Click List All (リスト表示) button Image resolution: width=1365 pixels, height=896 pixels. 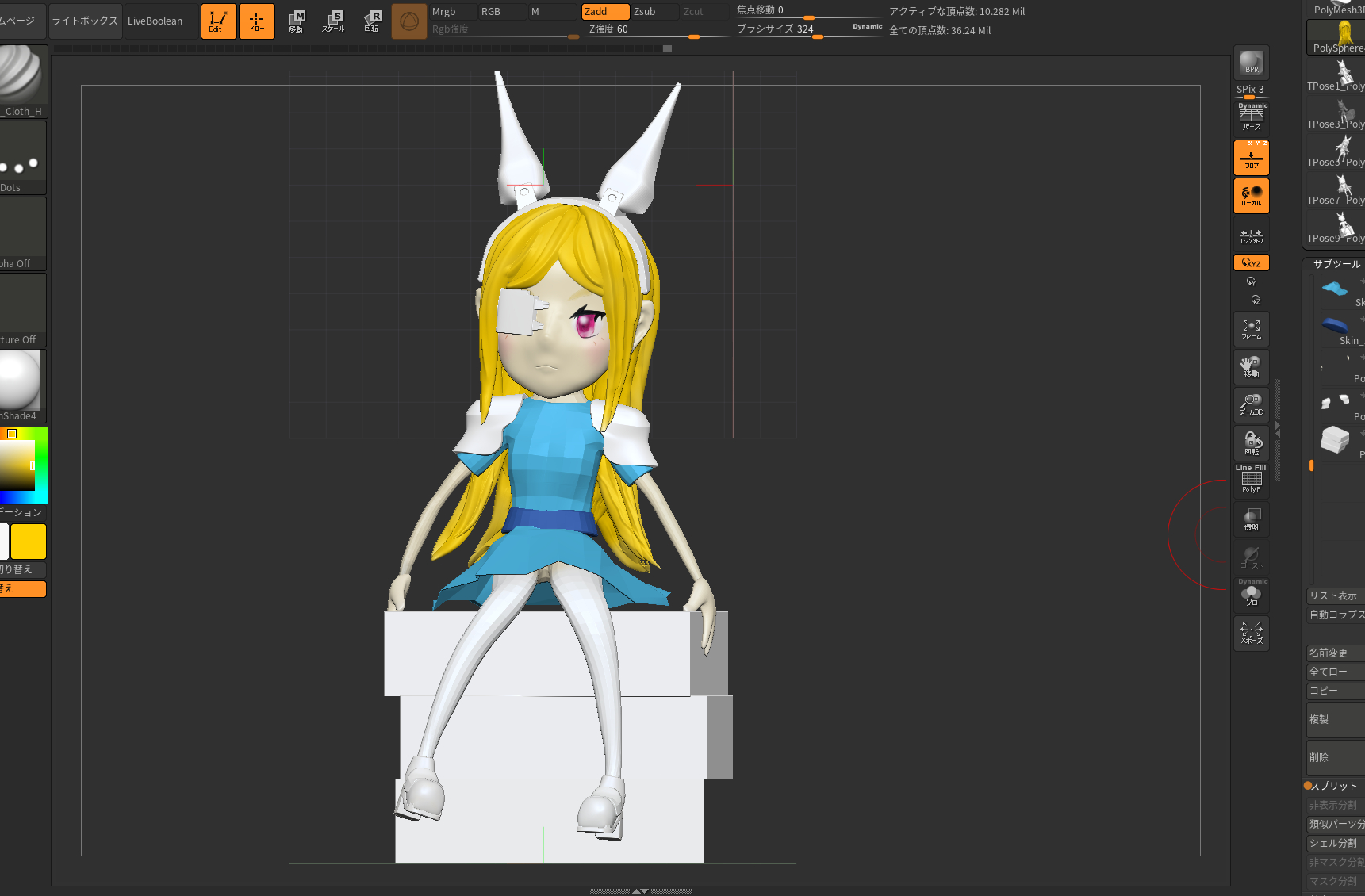coord(1336,595)
